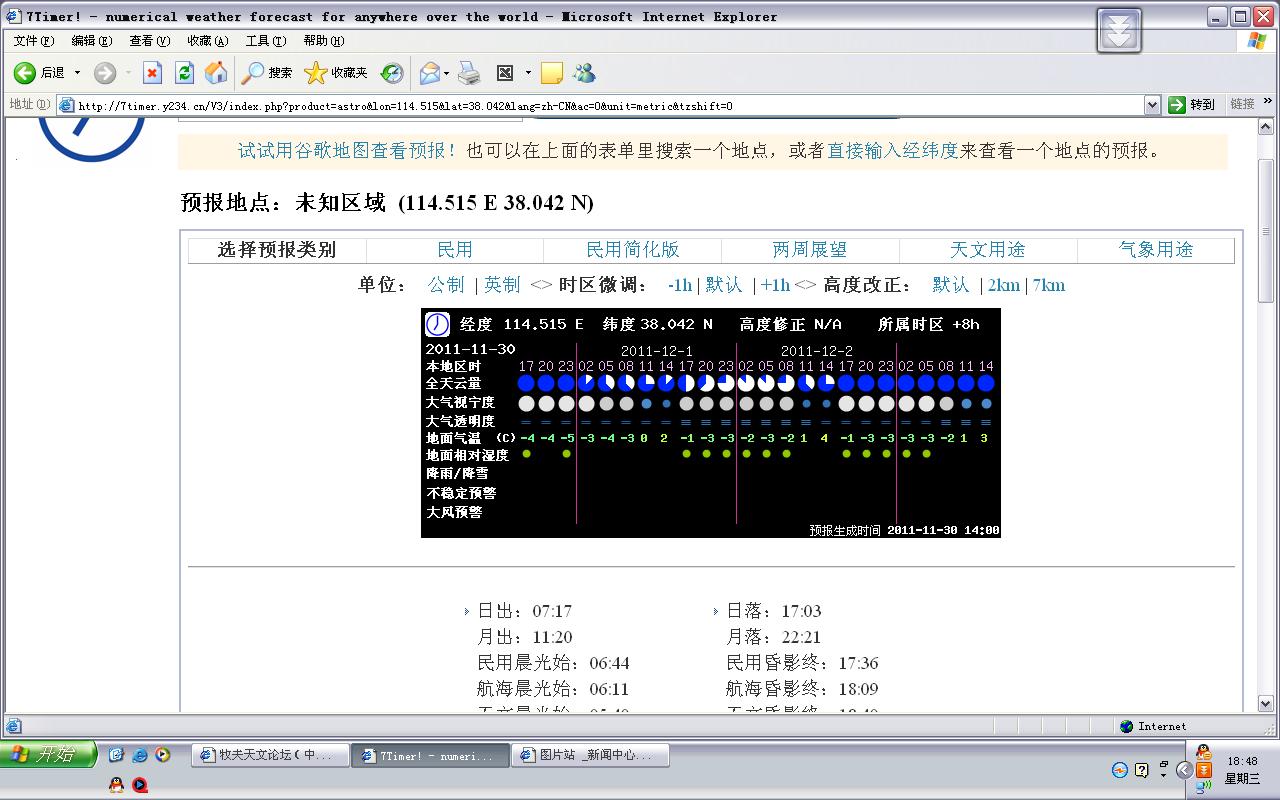Click the 默认 altitude correction link
This screenshot has height=800, width=1280.
pos(951,285)
